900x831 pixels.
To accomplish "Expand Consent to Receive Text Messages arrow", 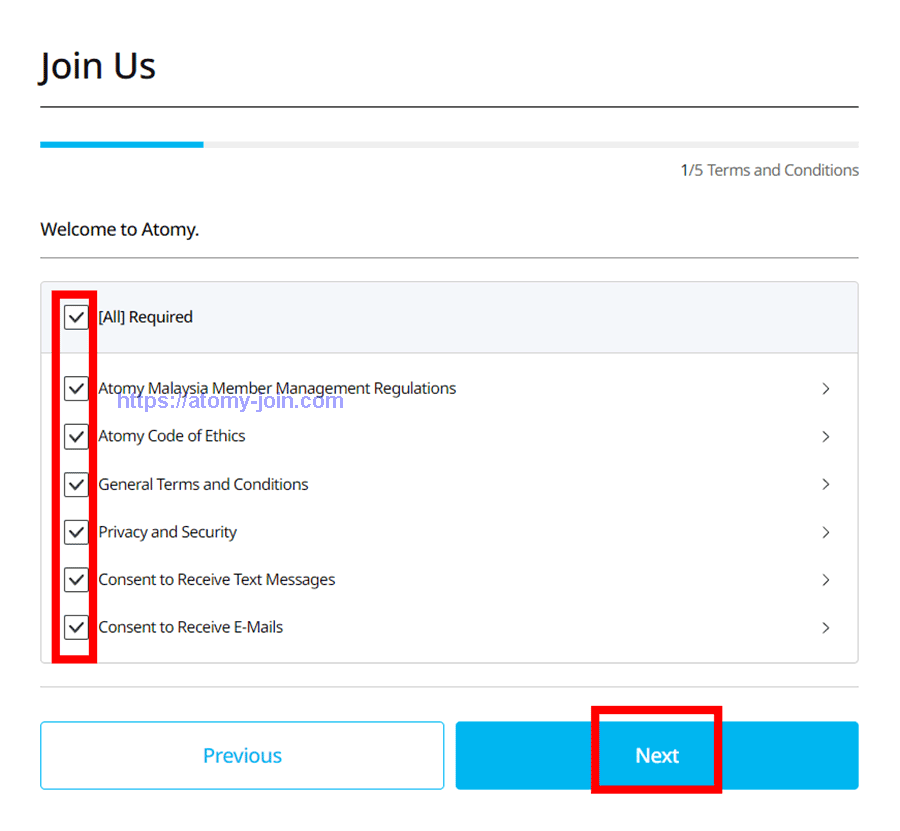I will pyautogui.click(x=826, y=580).
